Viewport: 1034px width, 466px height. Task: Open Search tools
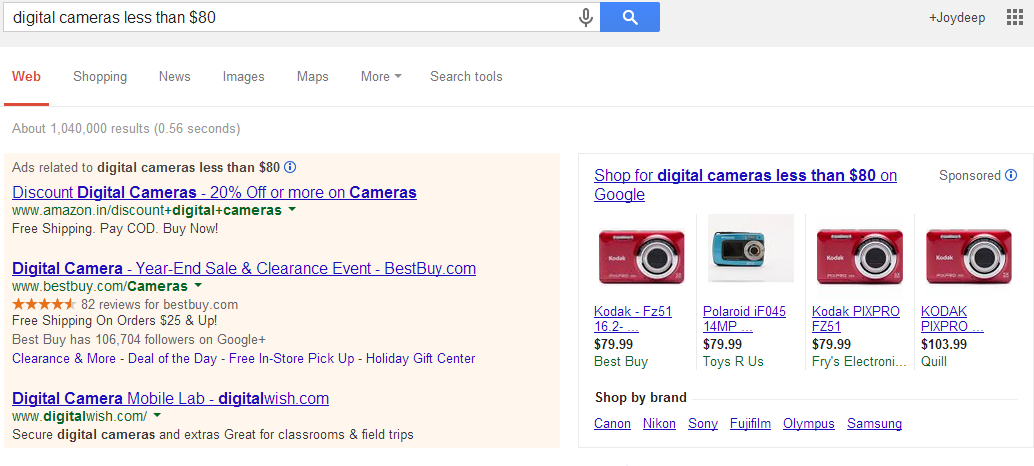[466, 76]
